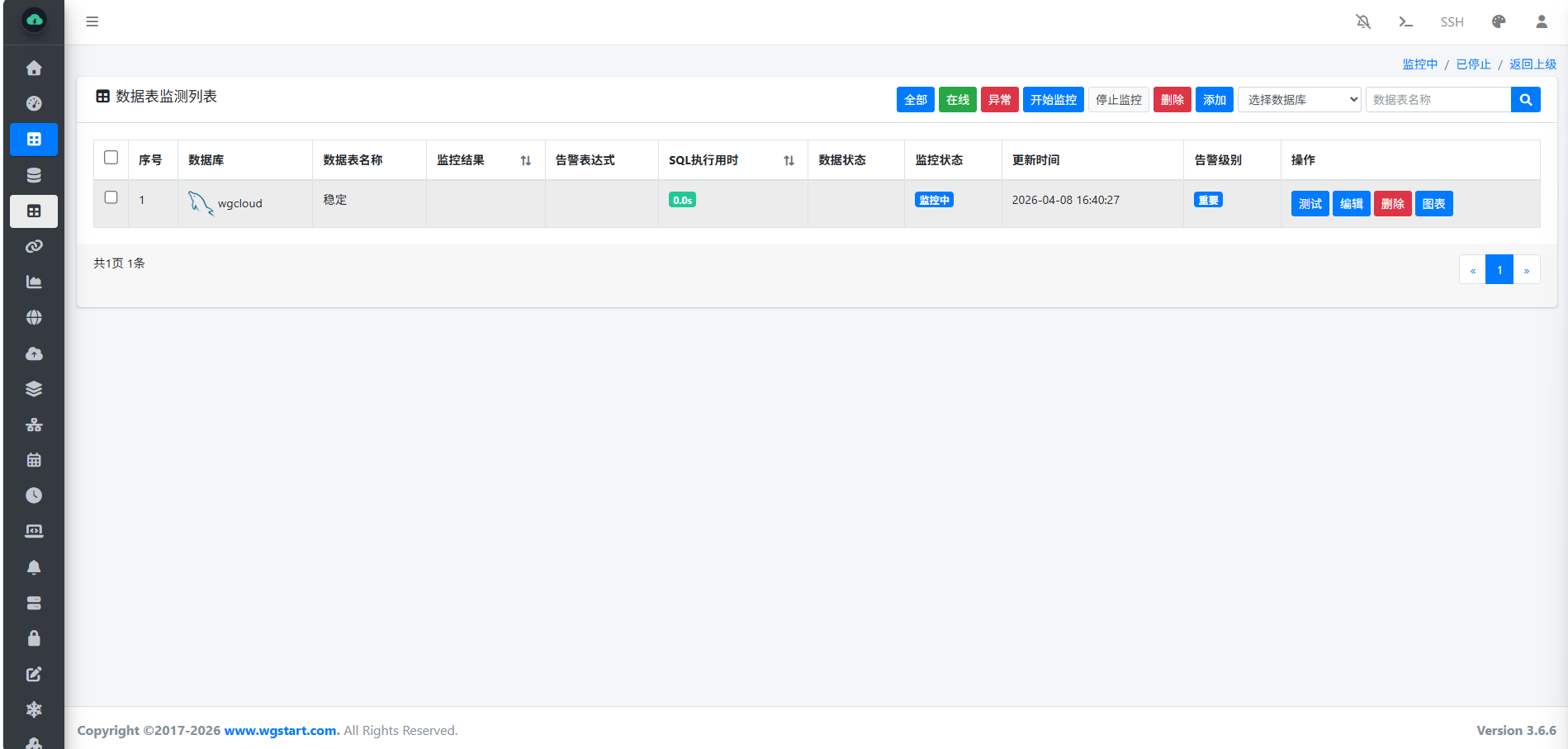
Task: Select the database icon in the sidebar
Action: [x=34, y=174]
